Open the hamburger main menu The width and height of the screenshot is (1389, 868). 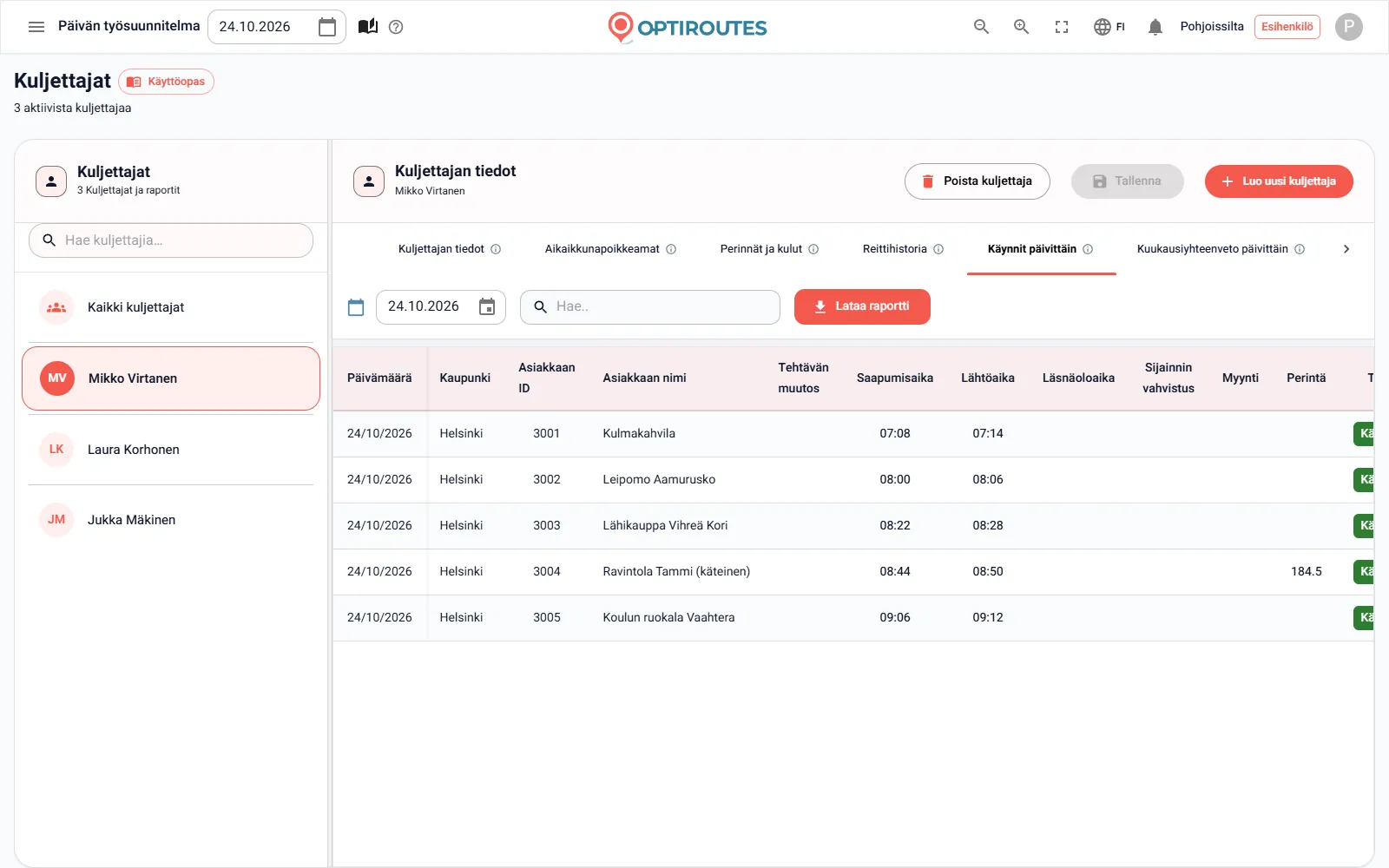tap(36, 27)
